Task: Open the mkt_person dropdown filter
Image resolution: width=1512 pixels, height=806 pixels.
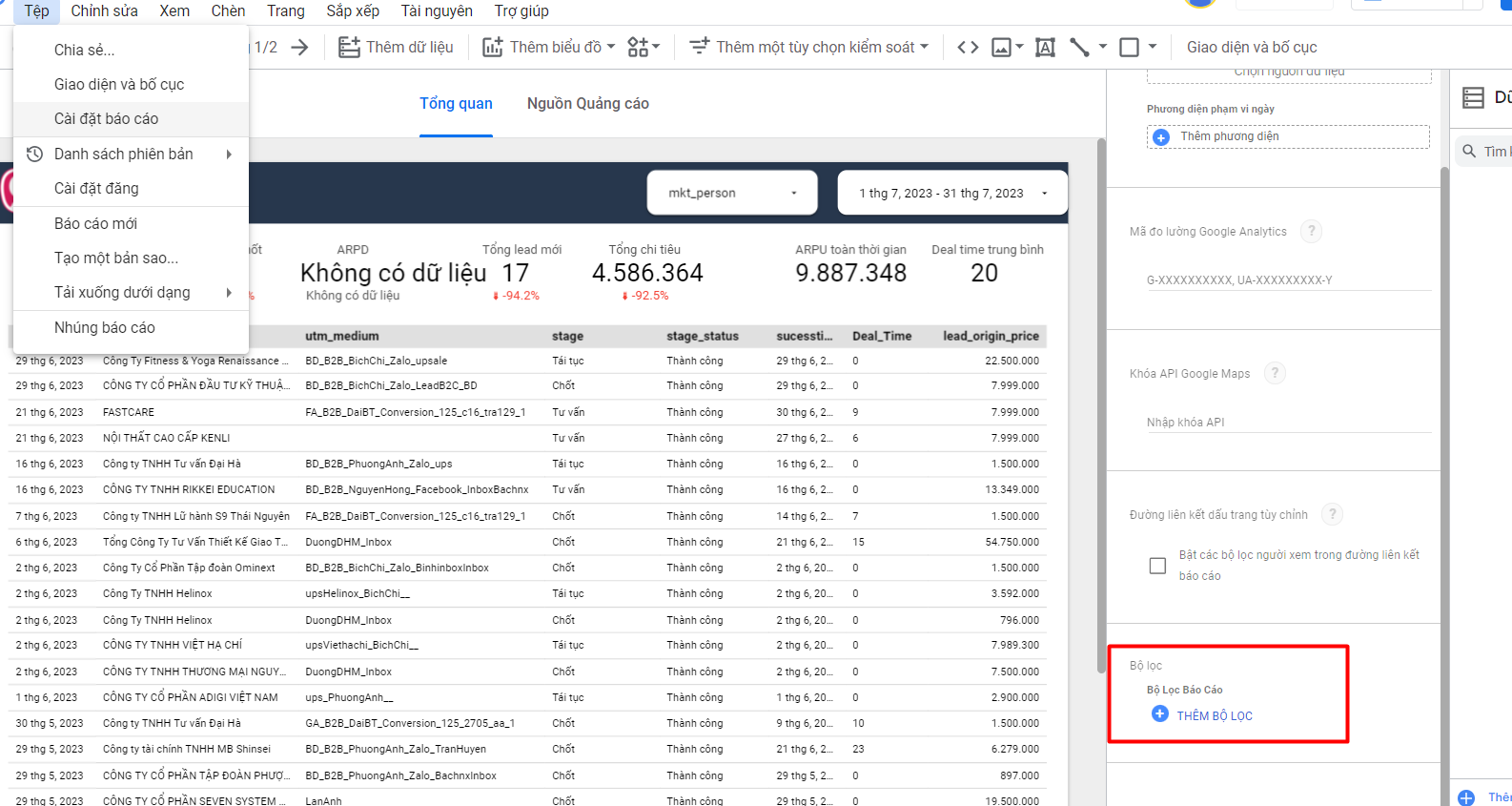Action: 732,193
